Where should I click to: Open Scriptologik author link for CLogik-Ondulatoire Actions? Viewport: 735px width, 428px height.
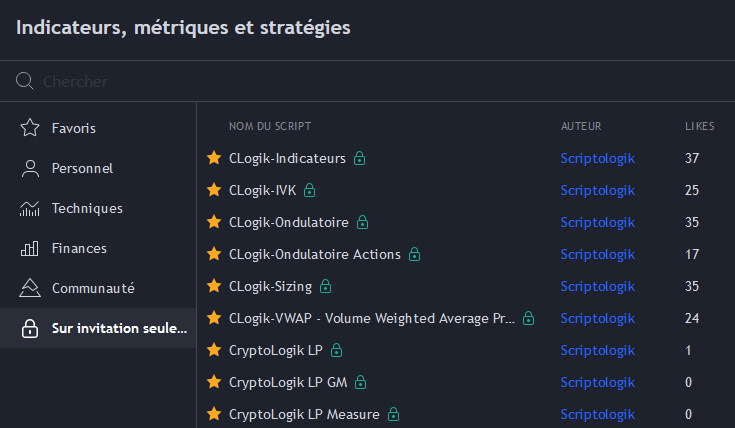tap(598, 254)
